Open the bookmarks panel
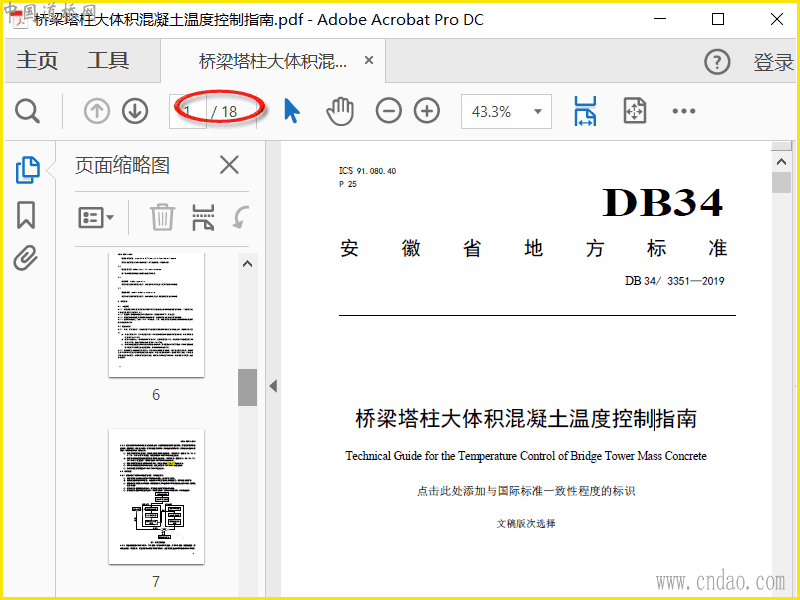This screenshot has height=600, width=800. pyautogui.click(x=26, y=215)
